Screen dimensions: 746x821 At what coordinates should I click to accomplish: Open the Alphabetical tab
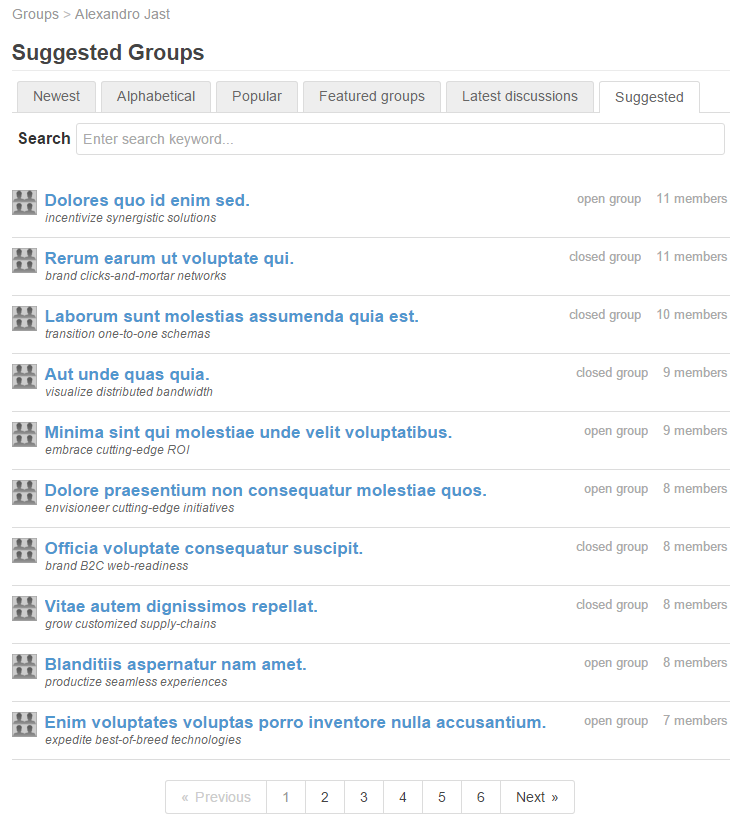(156, 96)
